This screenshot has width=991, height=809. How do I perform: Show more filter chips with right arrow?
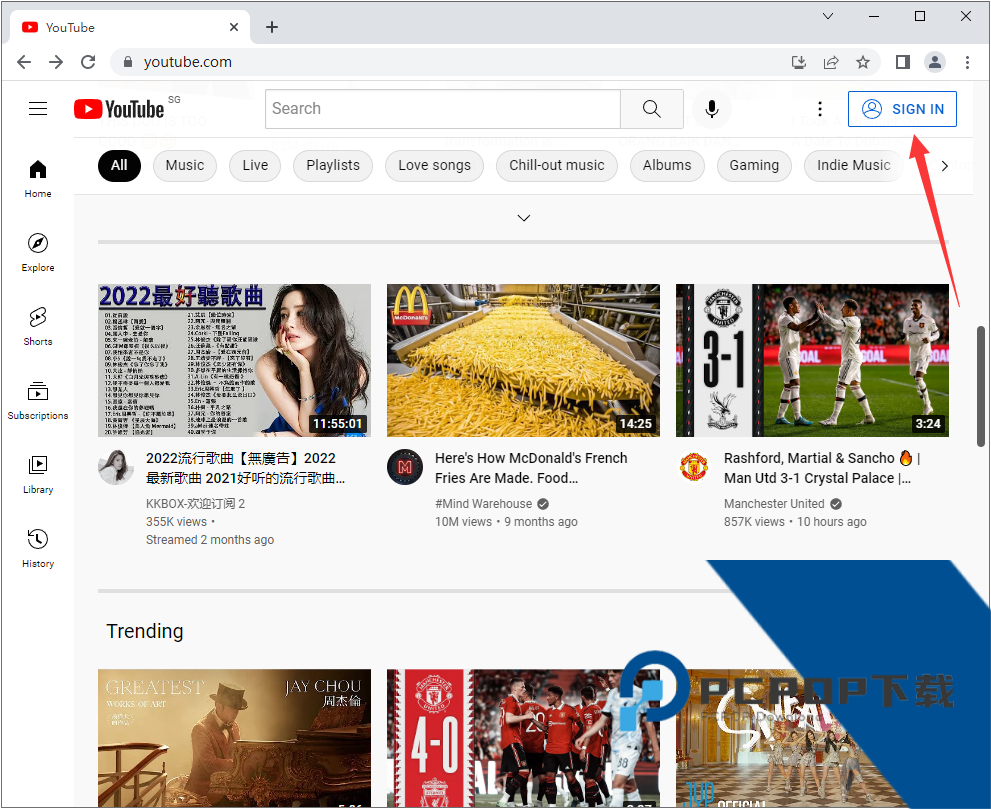point(945,166)
